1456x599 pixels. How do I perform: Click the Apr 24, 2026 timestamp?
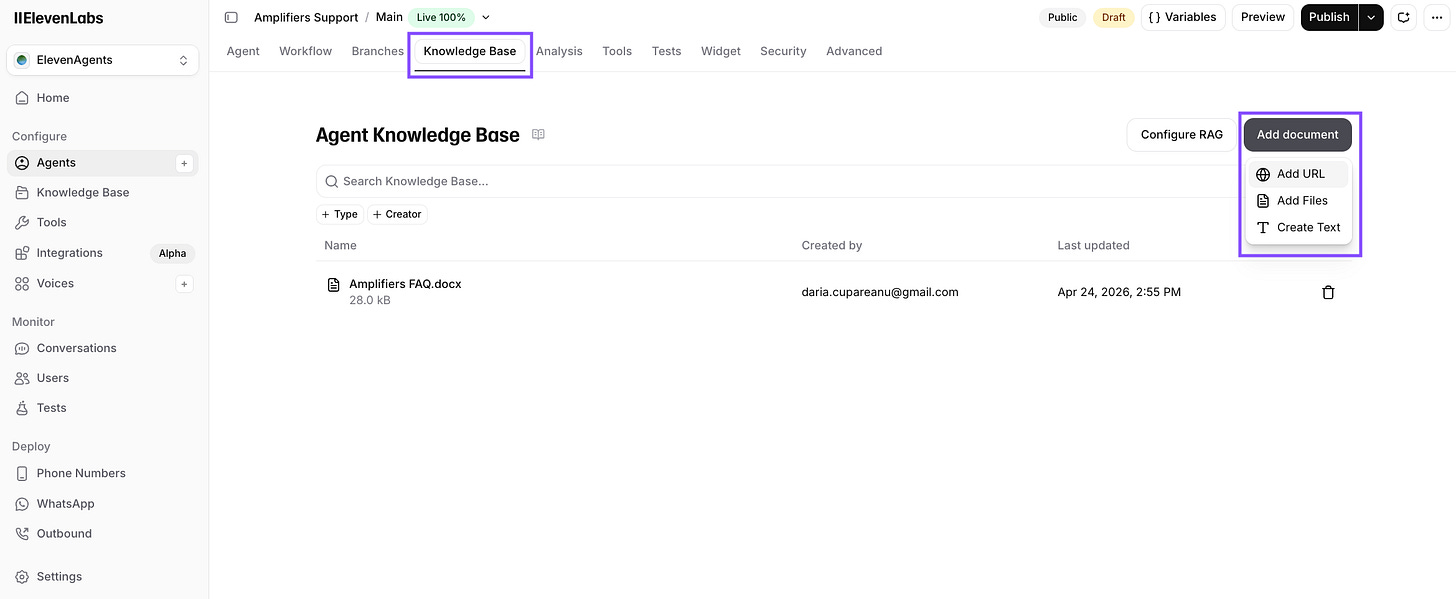[1119, 292]
